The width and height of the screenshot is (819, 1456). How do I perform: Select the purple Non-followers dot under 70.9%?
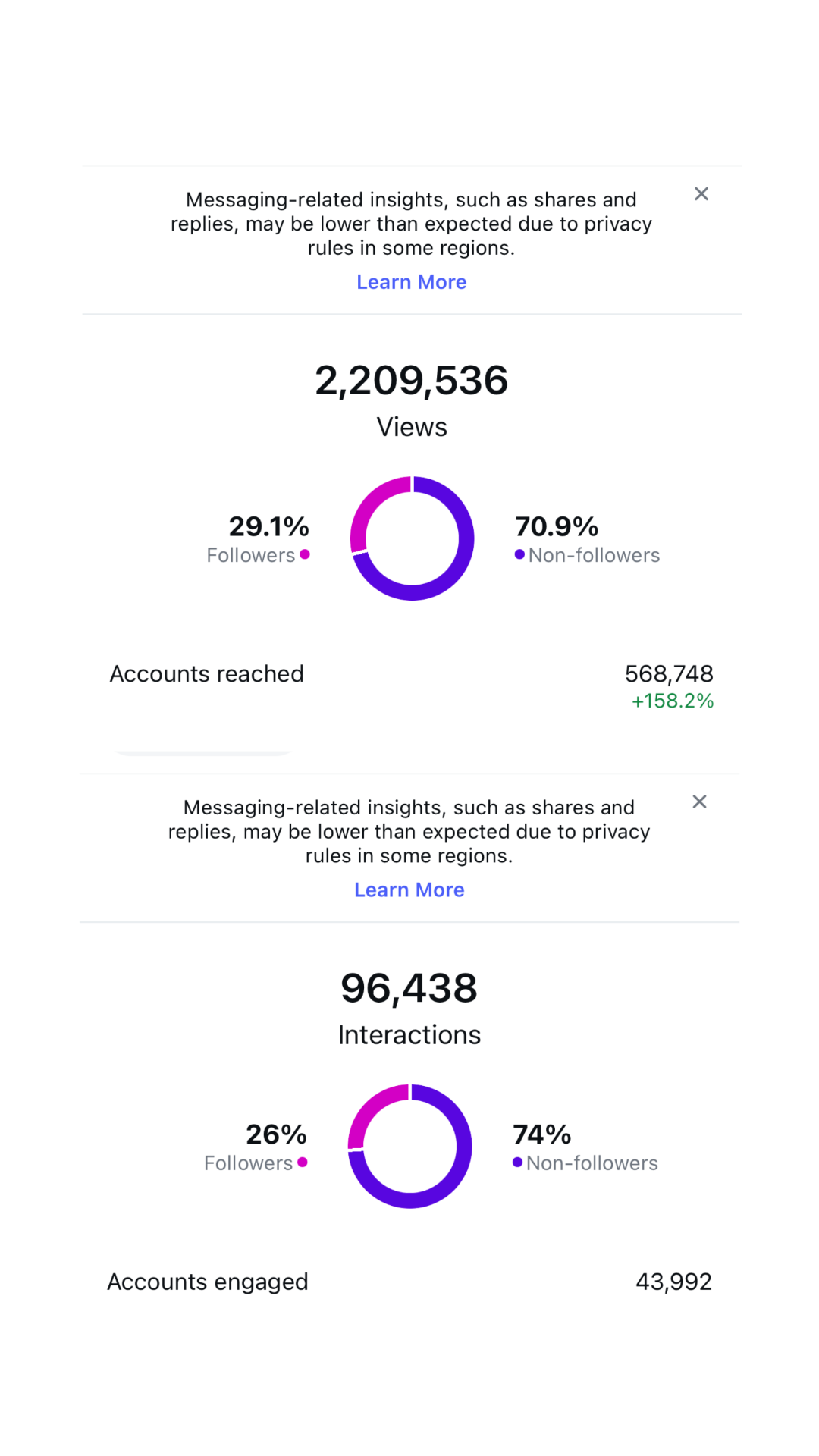519,554
